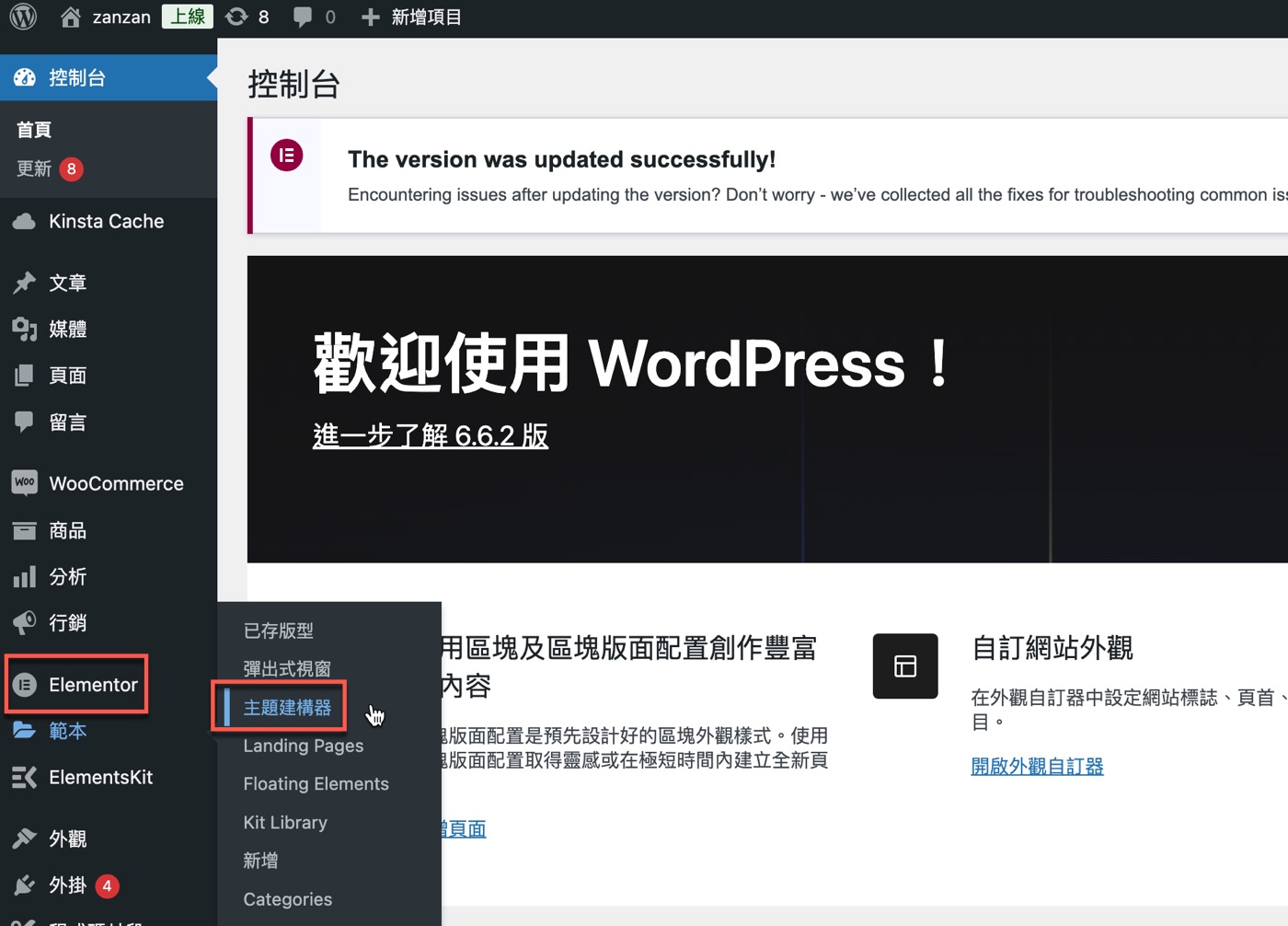Click the admin bar update count 8
1288x926 pixels.
click(264, 17)
